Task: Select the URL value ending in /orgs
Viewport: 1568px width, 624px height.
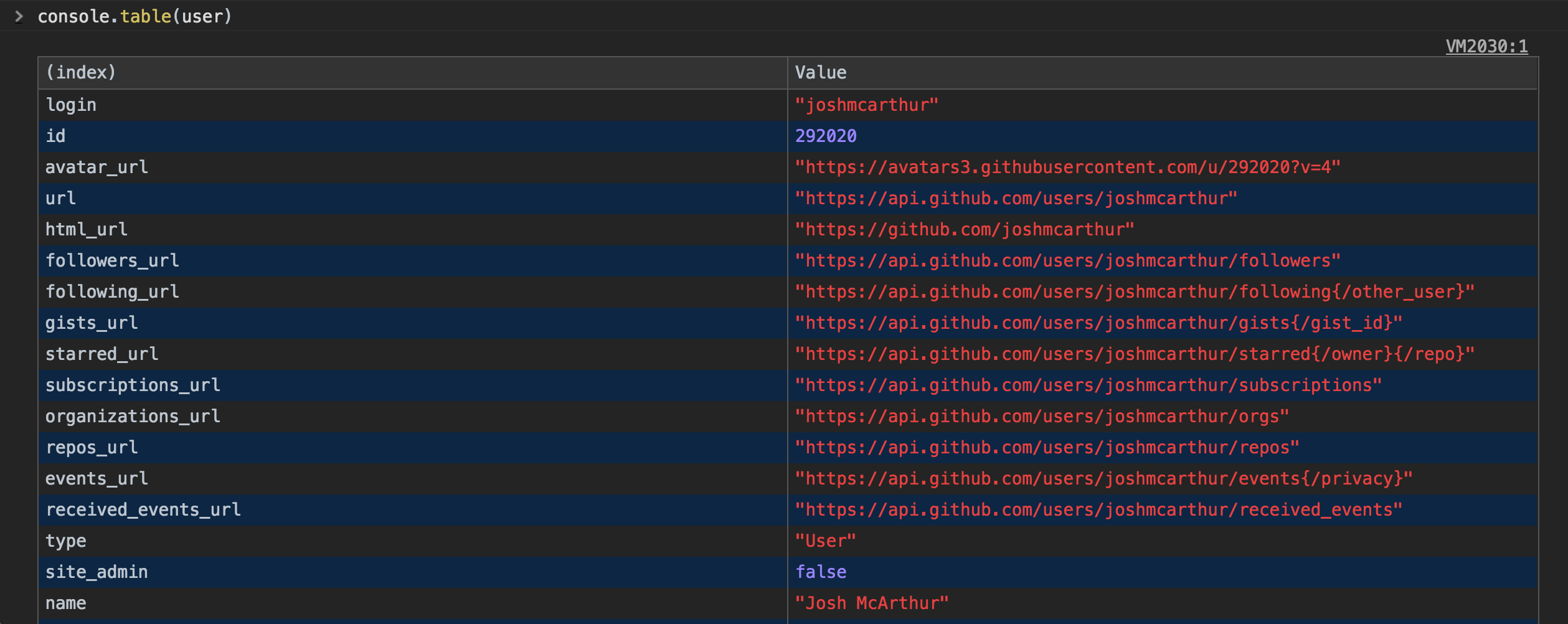Action: pyautogui.click(x=1042, y=417)
